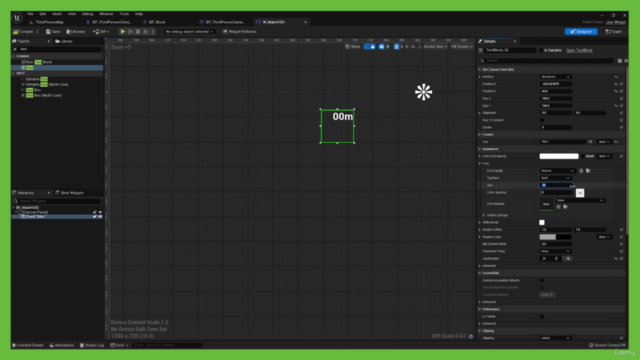Screen dimensions: 640x360
Task: Click the Unreal Engine logo
Action: 17,18
